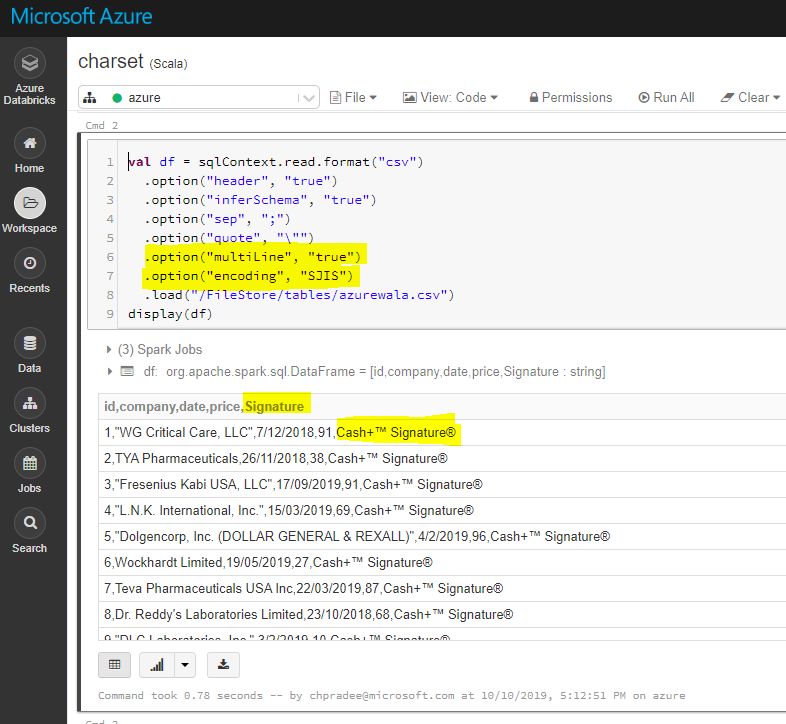Click the inferSchema option code line

[x=260, y=200]
